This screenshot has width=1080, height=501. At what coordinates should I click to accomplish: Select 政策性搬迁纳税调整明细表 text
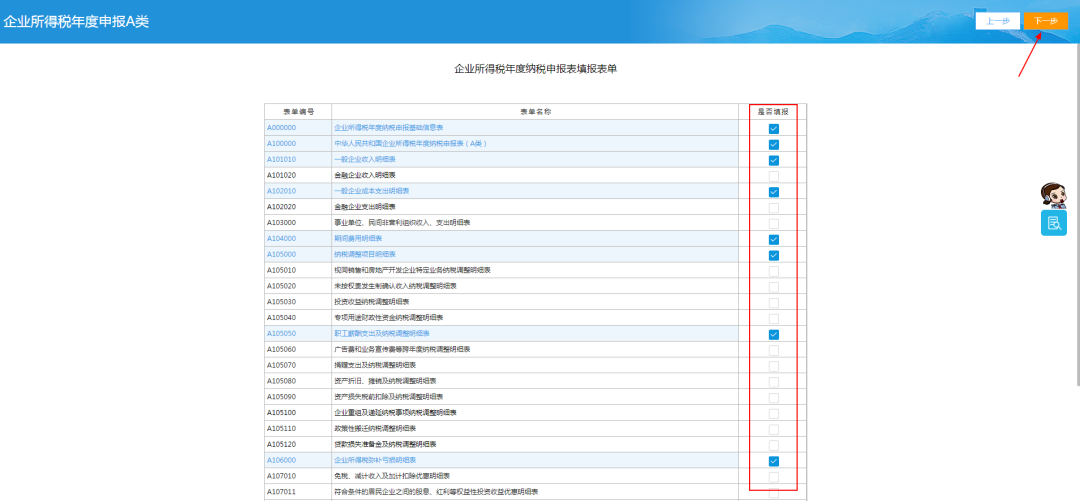pyautogui.click(x=375, y=429)
